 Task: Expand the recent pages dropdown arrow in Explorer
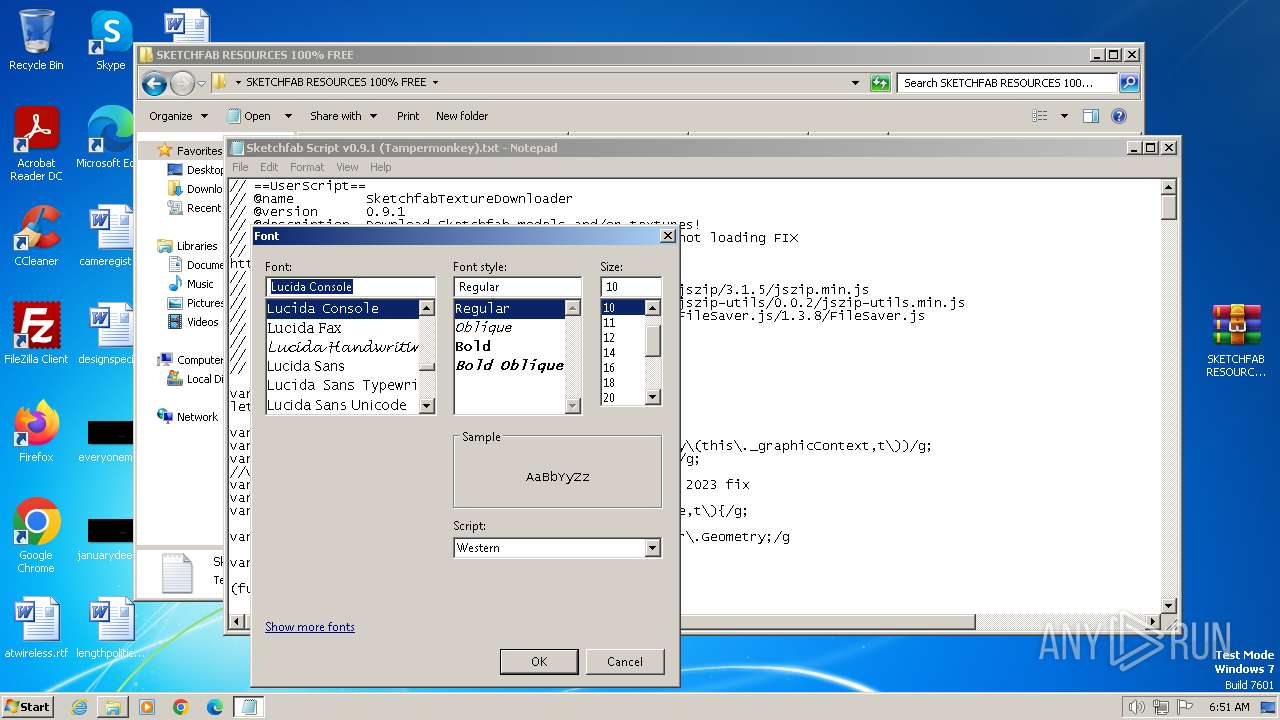(201, 83)
